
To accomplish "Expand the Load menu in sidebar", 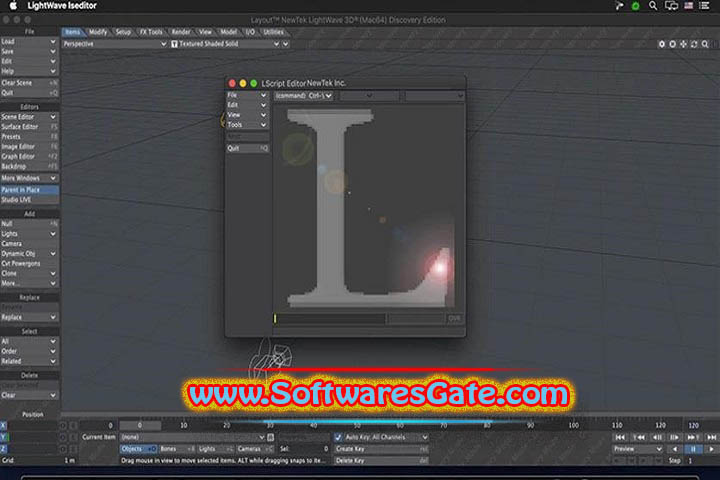I will (x=29, y=41).
